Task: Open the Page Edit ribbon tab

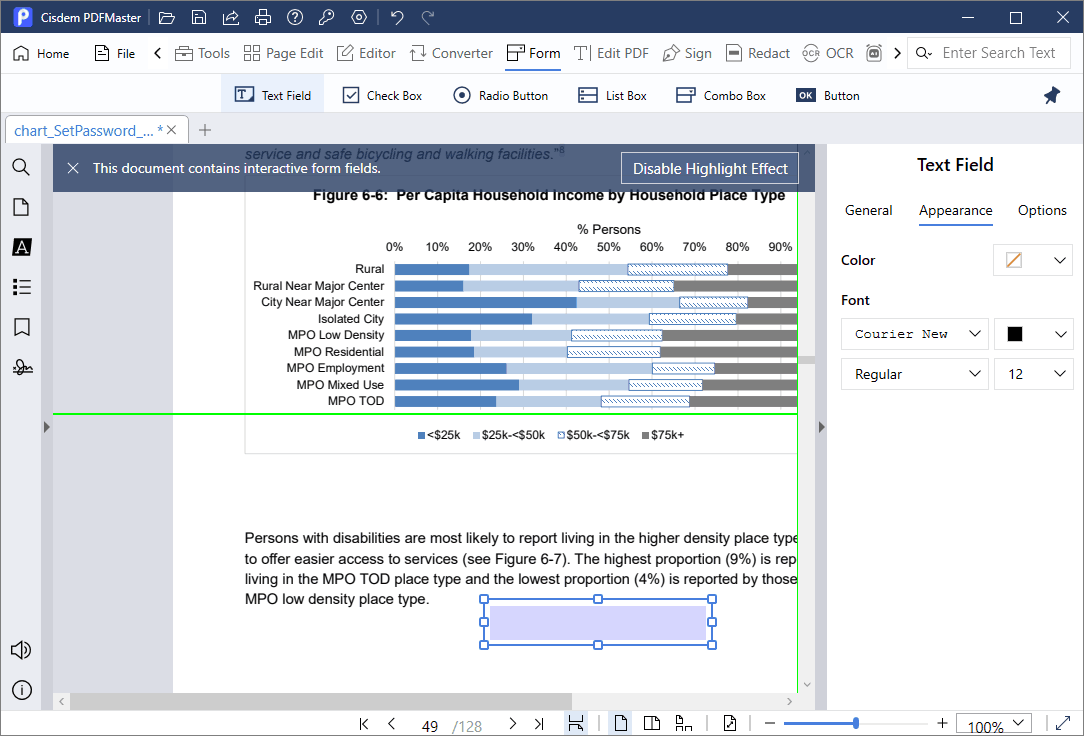Action: [283, 53]
